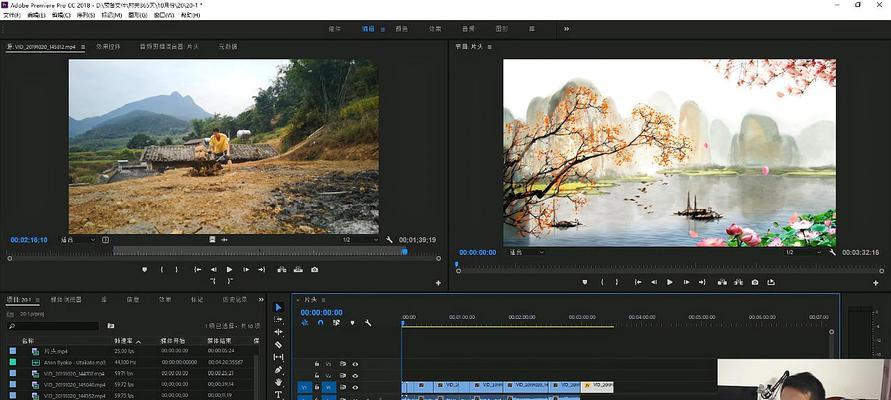
Task: Select the Ripple Edit tool
Action: 278,332
